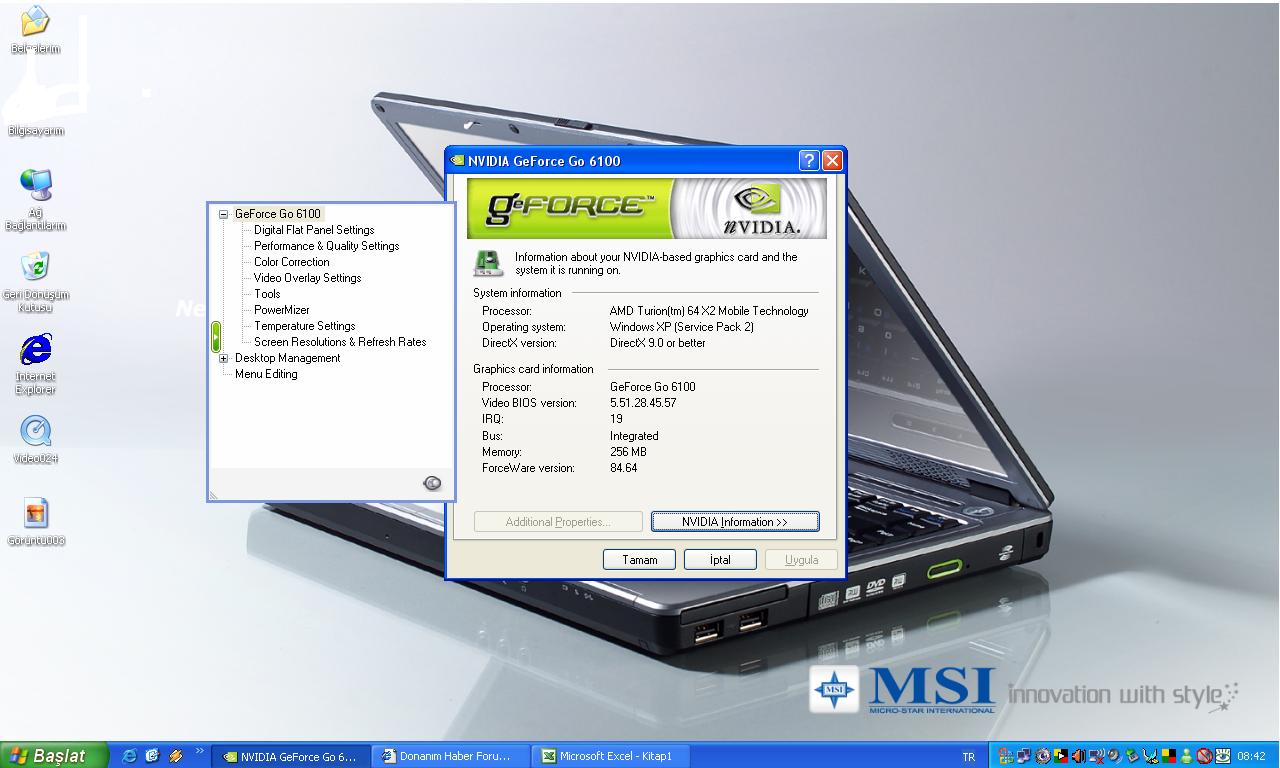
Task: Click the TR language indicator
Action: pyautogui.click(x=968, y=757)
